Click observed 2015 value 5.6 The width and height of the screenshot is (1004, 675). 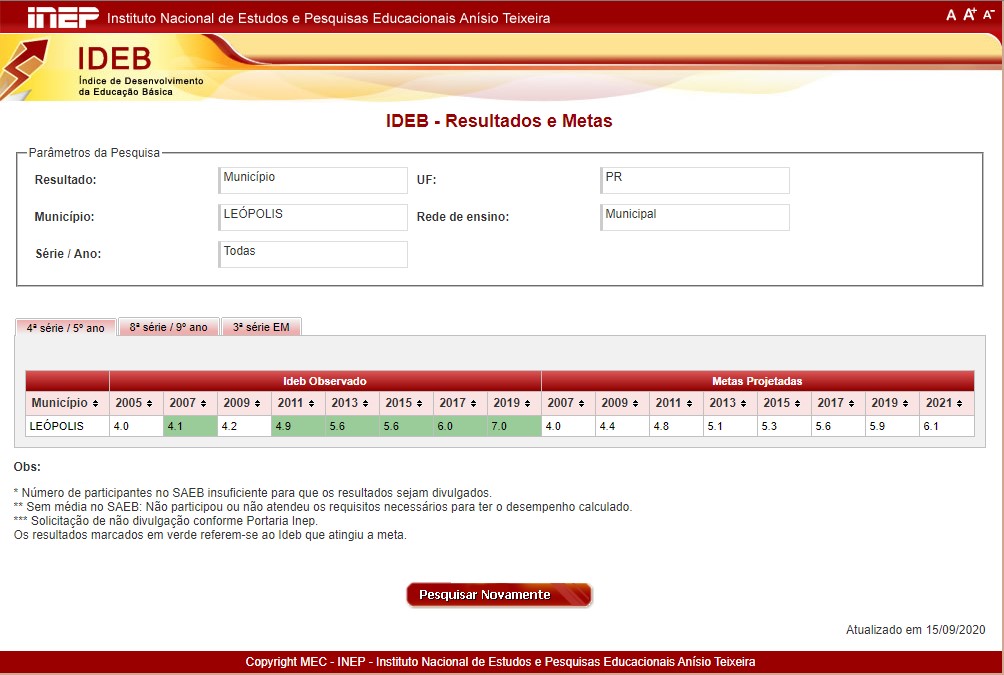coord(406,426)
